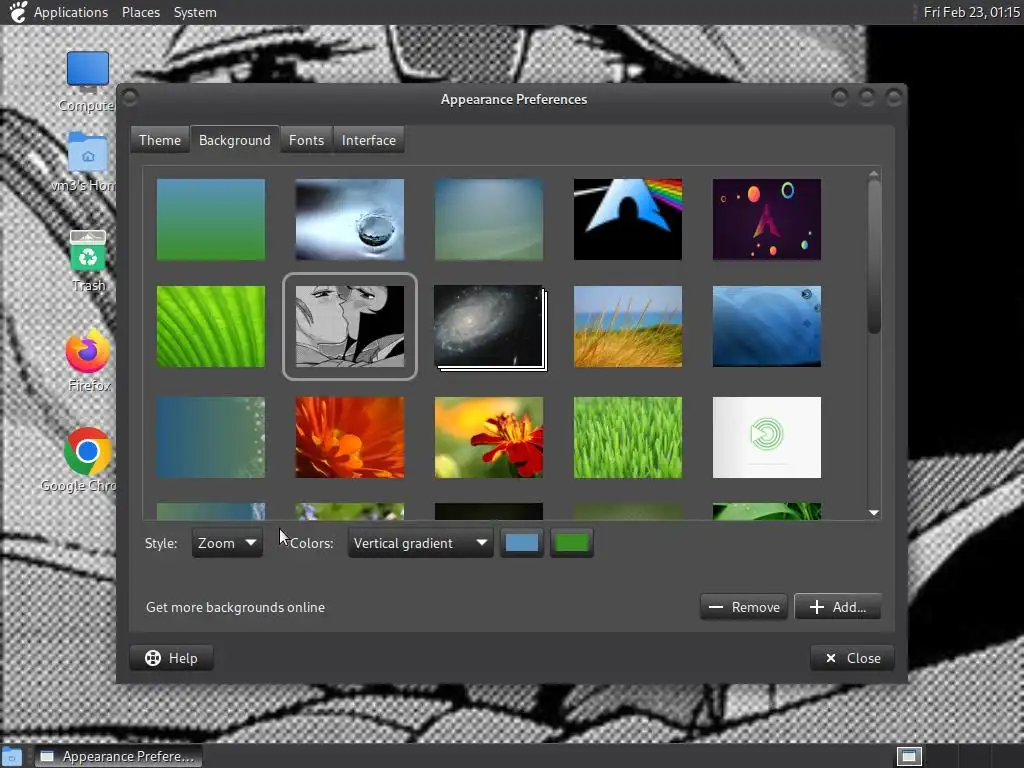Open the Applications menu
Viewport: 1024px width, 768px height.
pyautogui.click(x=71, y=12)
